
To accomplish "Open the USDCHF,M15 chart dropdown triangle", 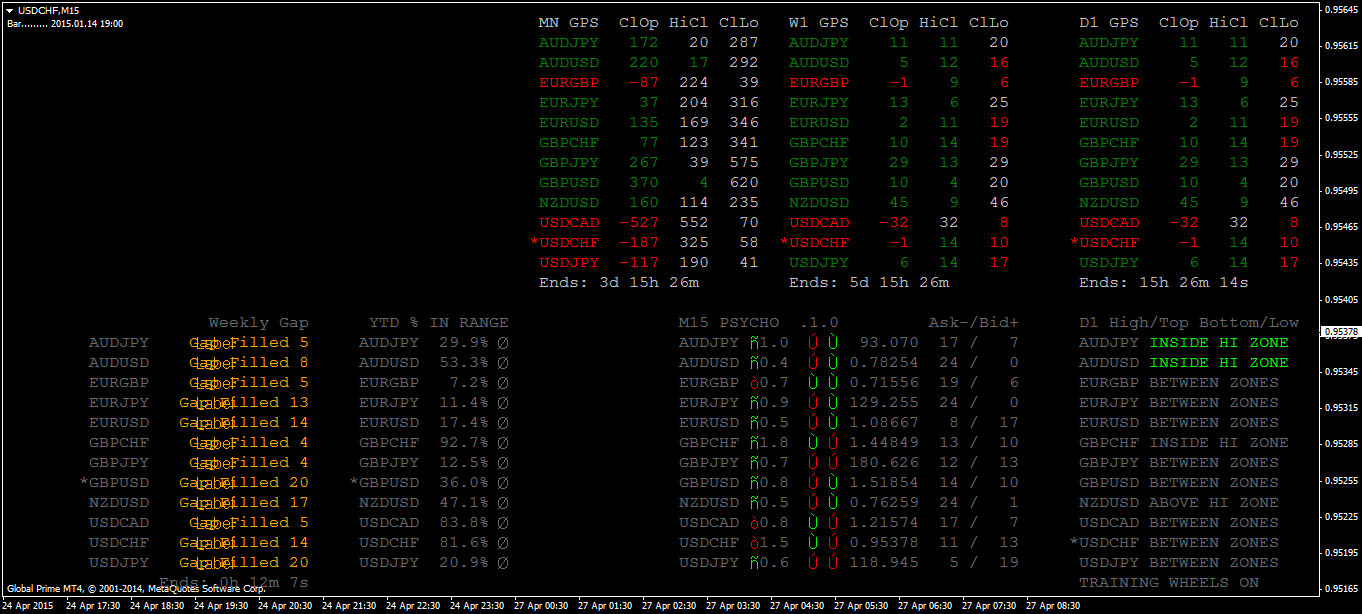I will click(10, 10).
